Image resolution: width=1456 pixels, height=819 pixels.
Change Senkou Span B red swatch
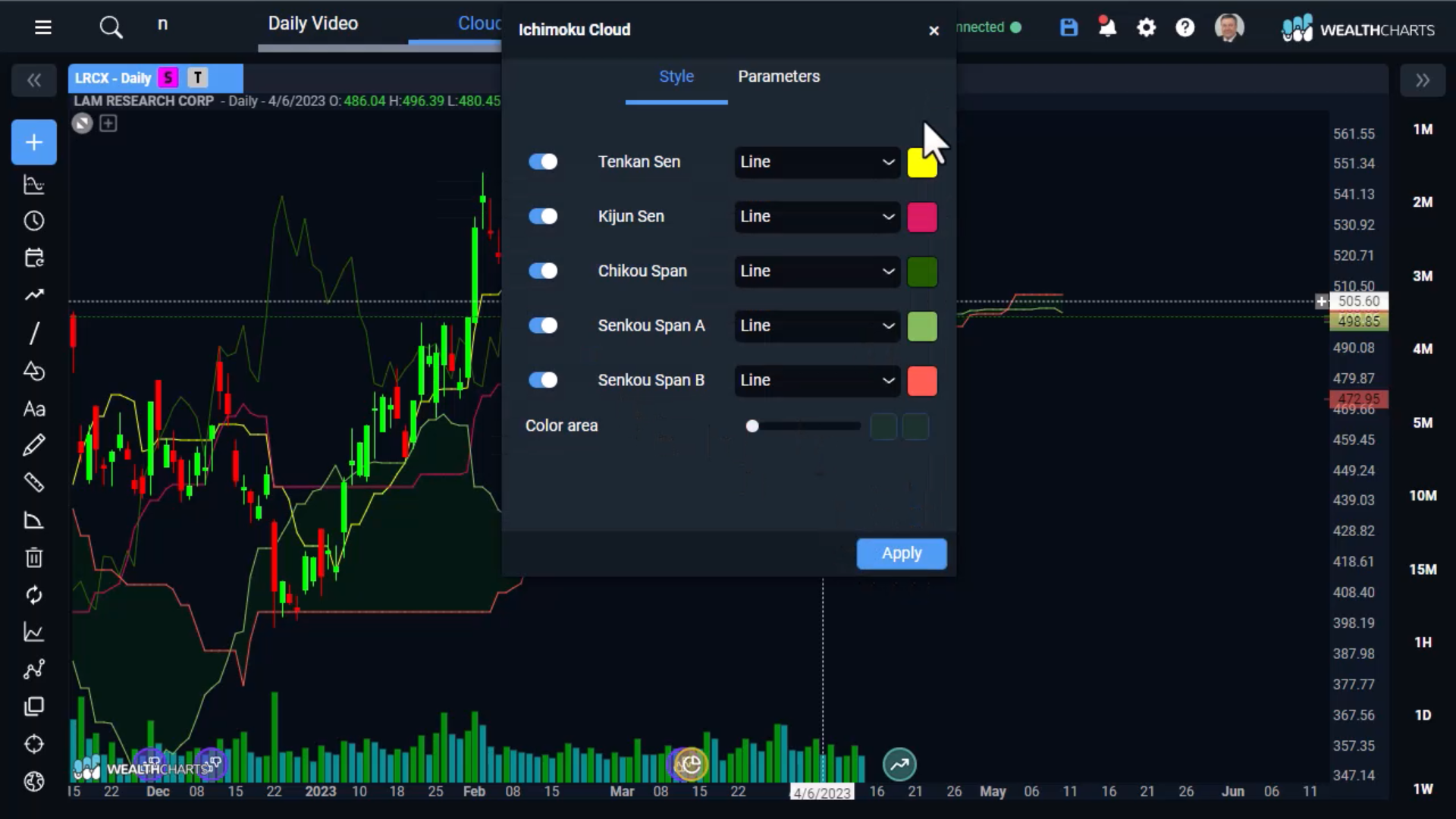922,381
